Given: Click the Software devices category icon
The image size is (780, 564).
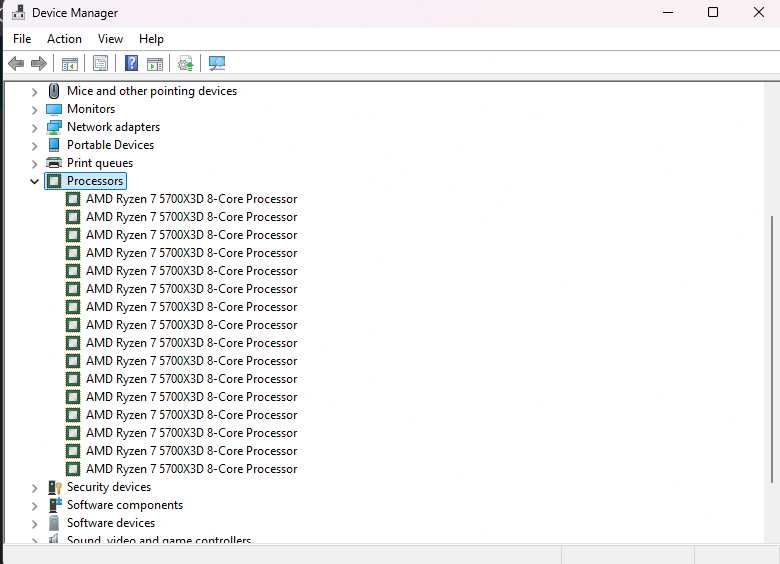Looking at the screenshot, I should [54, 523].
